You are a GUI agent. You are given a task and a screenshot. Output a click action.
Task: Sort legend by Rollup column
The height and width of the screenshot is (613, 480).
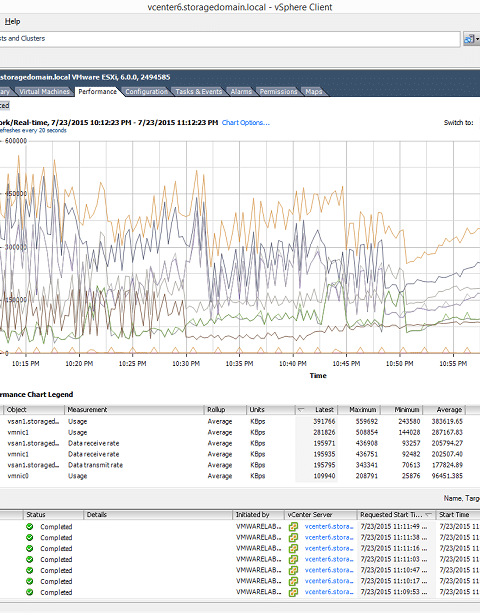(x=225, y=410)
